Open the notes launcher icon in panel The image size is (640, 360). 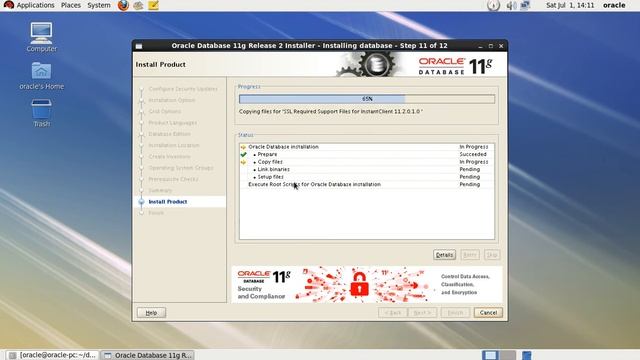coord(153,5)
